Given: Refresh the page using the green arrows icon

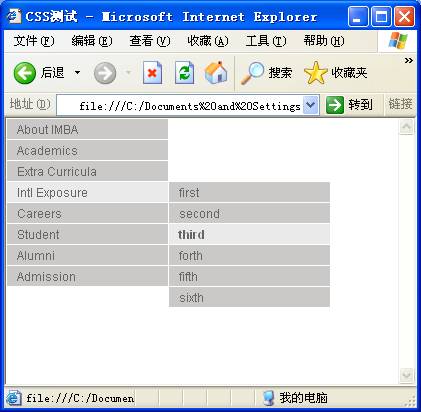Looking at the screenshot, I should [x=184, y=73].
